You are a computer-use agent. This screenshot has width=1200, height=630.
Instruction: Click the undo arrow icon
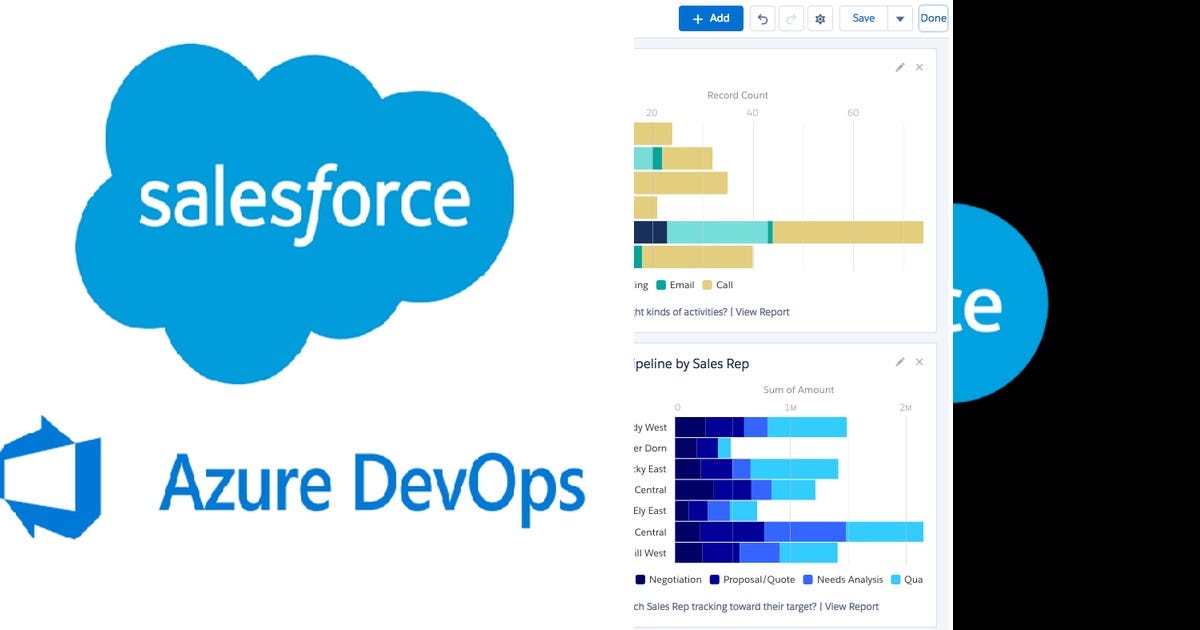[x=763, y=18]
